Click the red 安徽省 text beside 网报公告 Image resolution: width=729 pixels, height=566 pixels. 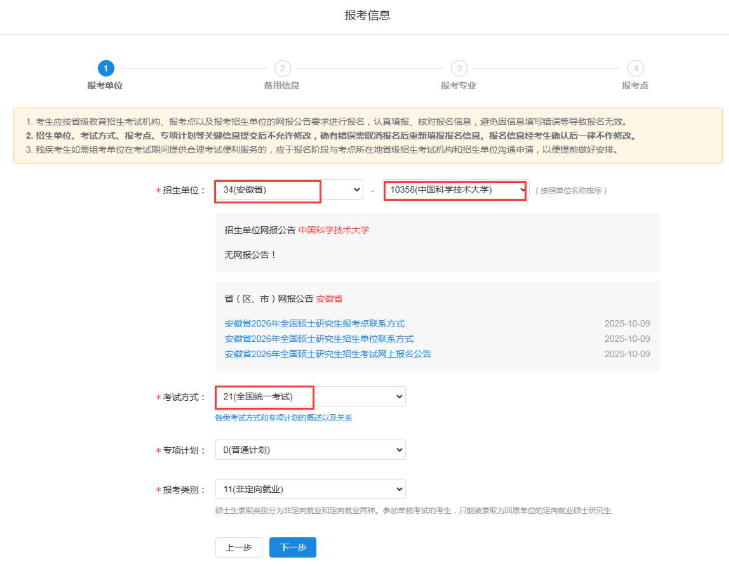(x=329, y=299)
